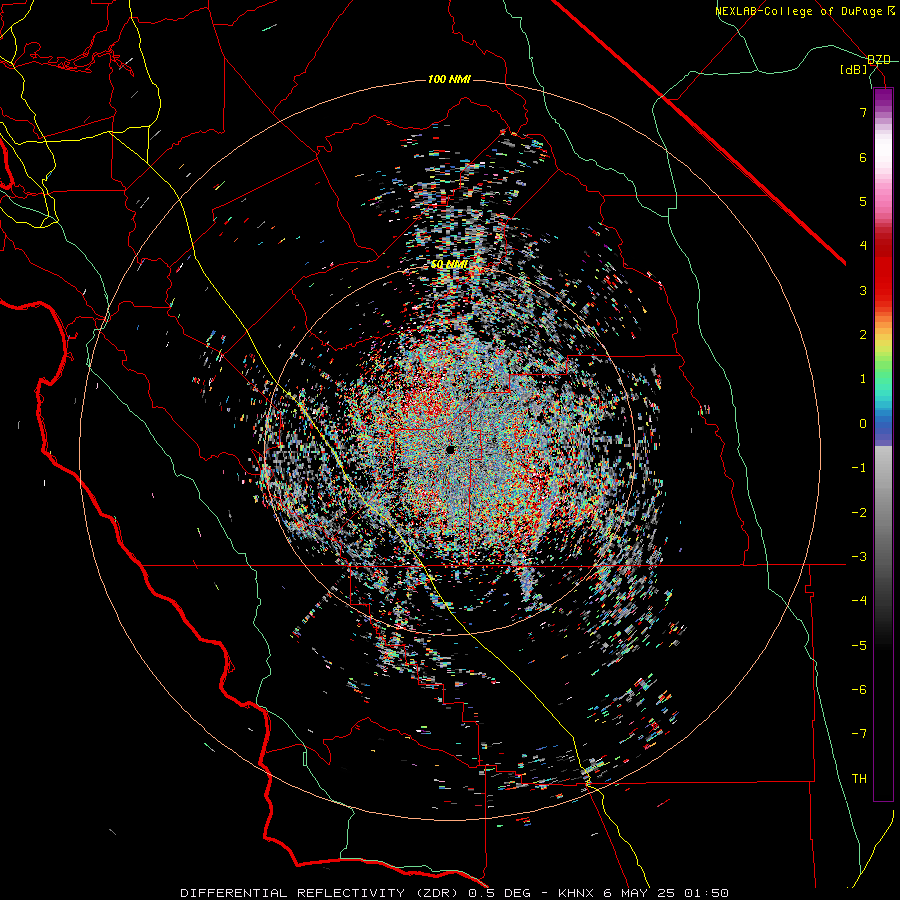Click the -4 value on the ZDR scale
The width and height of the screenshot is (900, 900).
[x=859, y=601]
